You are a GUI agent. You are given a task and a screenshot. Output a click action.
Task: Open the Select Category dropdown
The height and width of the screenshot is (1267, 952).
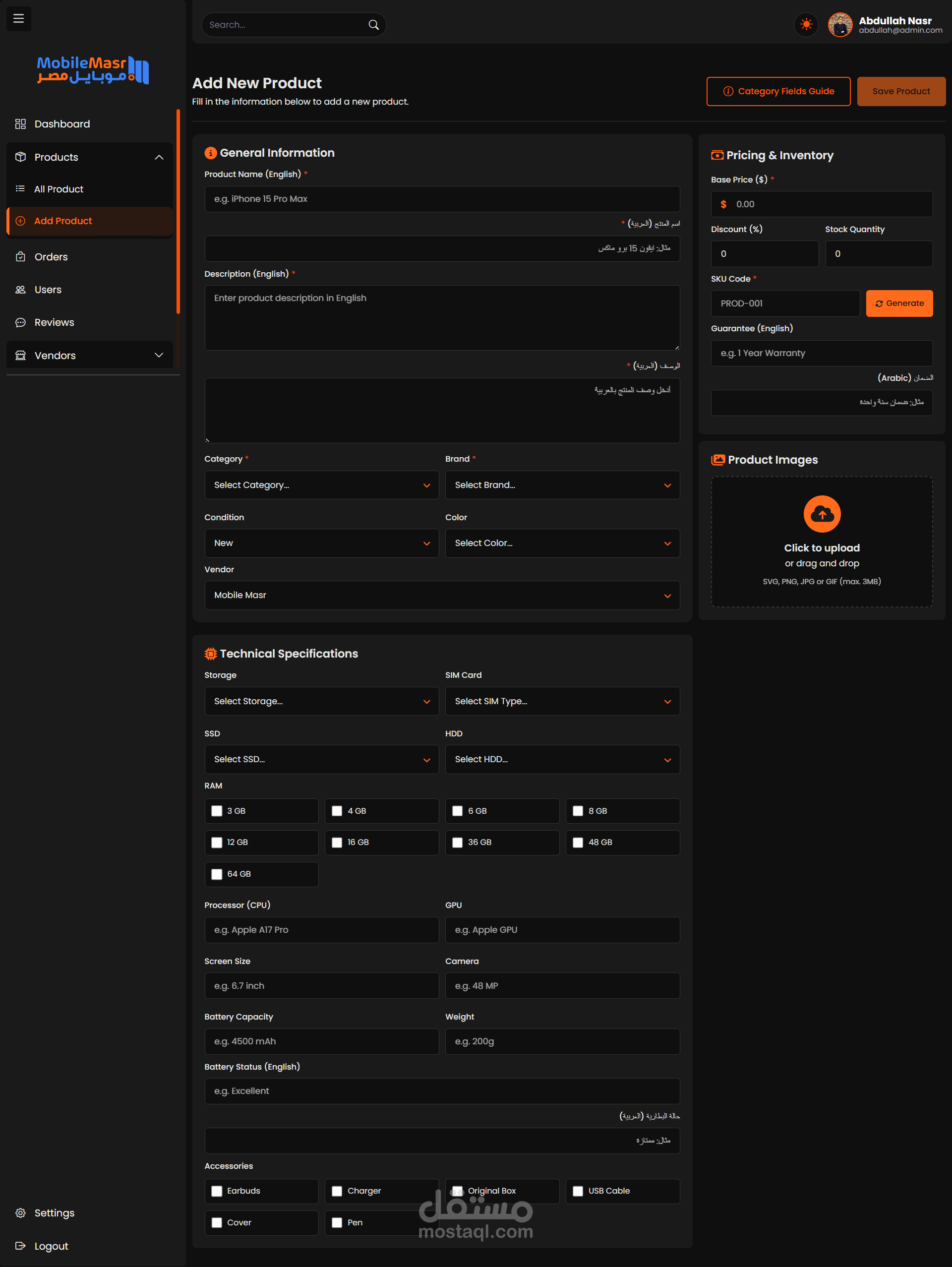321,484
